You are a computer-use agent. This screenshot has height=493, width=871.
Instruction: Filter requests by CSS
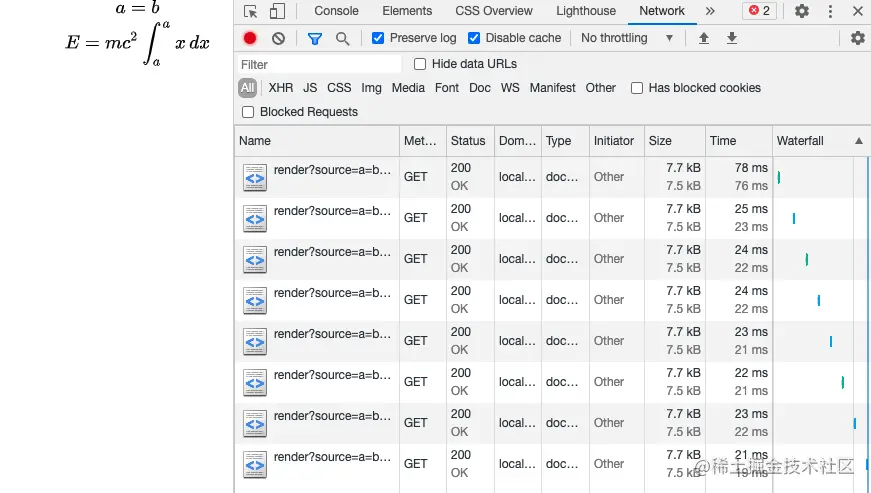point(339,88)
